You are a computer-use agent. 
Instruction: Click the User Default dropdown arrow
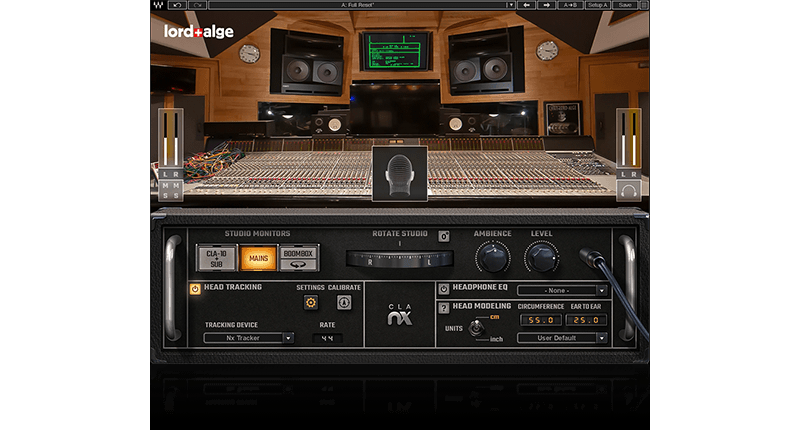click(602, 338)
